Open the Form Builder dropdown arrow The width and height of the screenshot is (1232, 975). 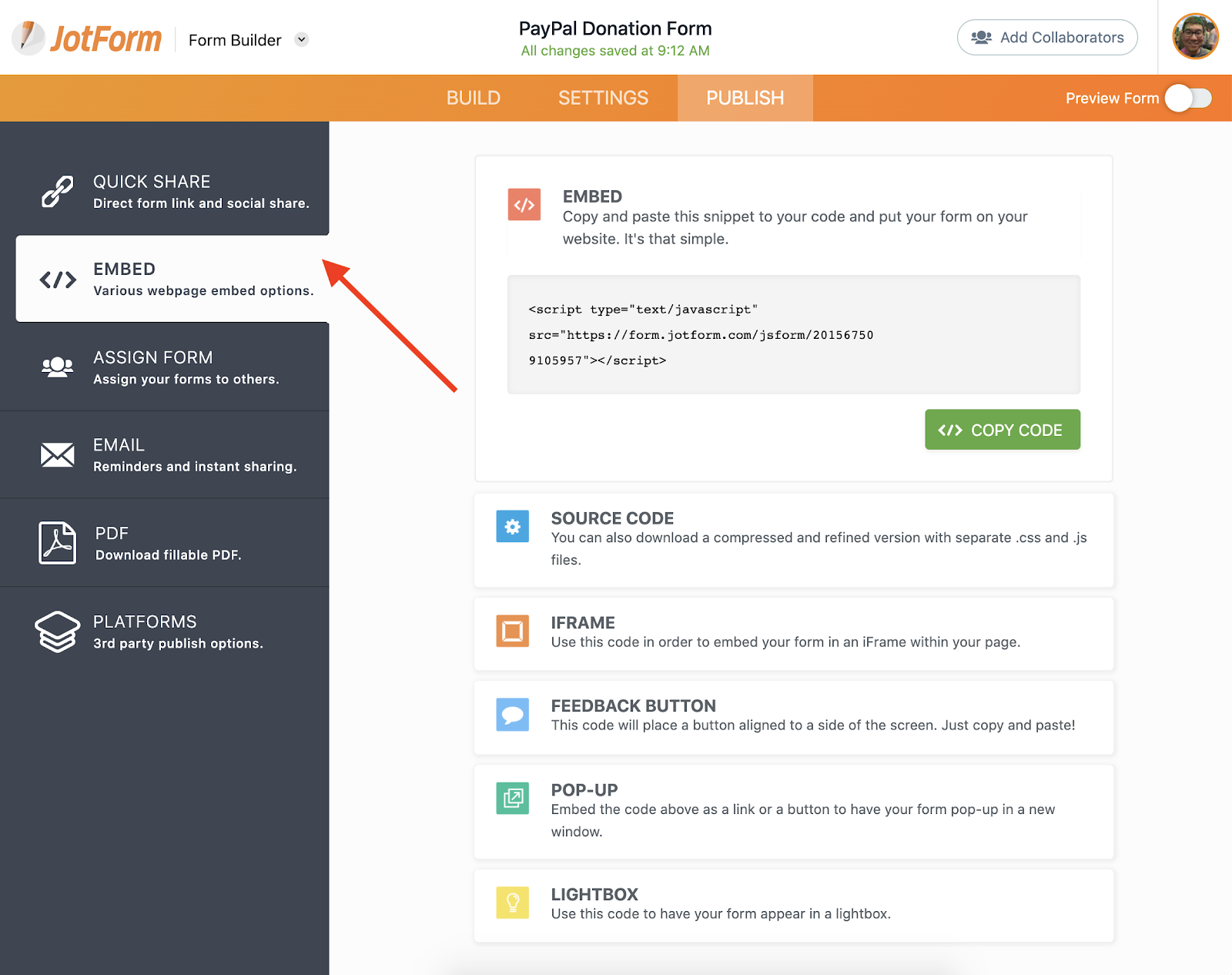(x=302, y=39)
